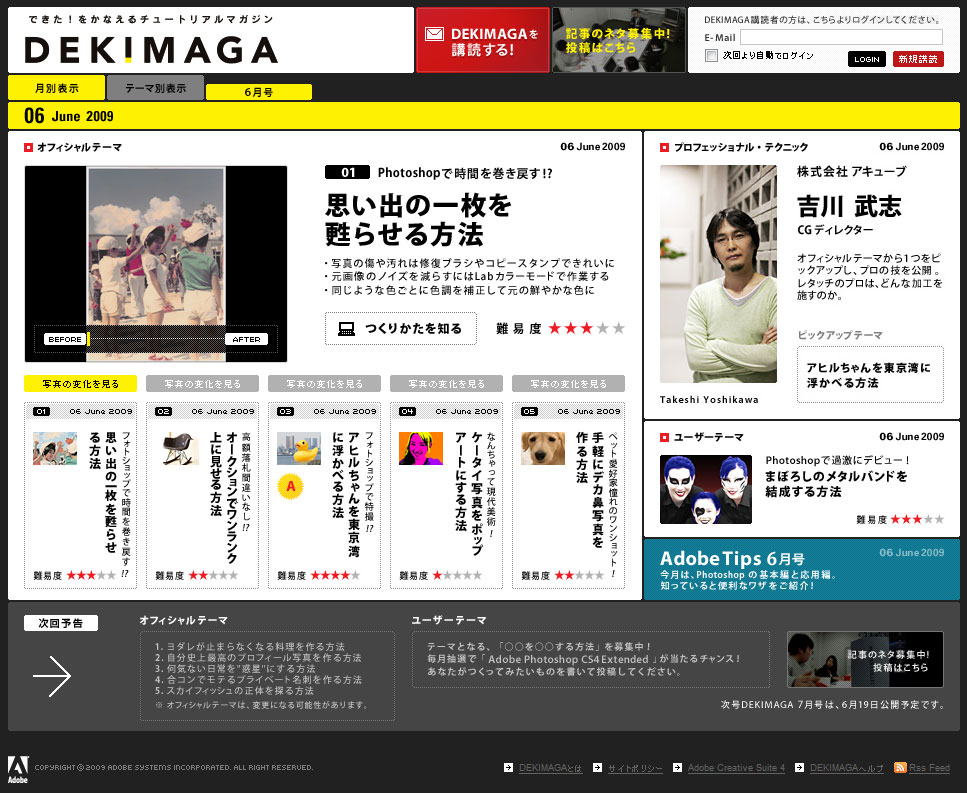Open the Adobe Creative Suite 4 link
The image size is (967, 793).
(x=736, y=768)
